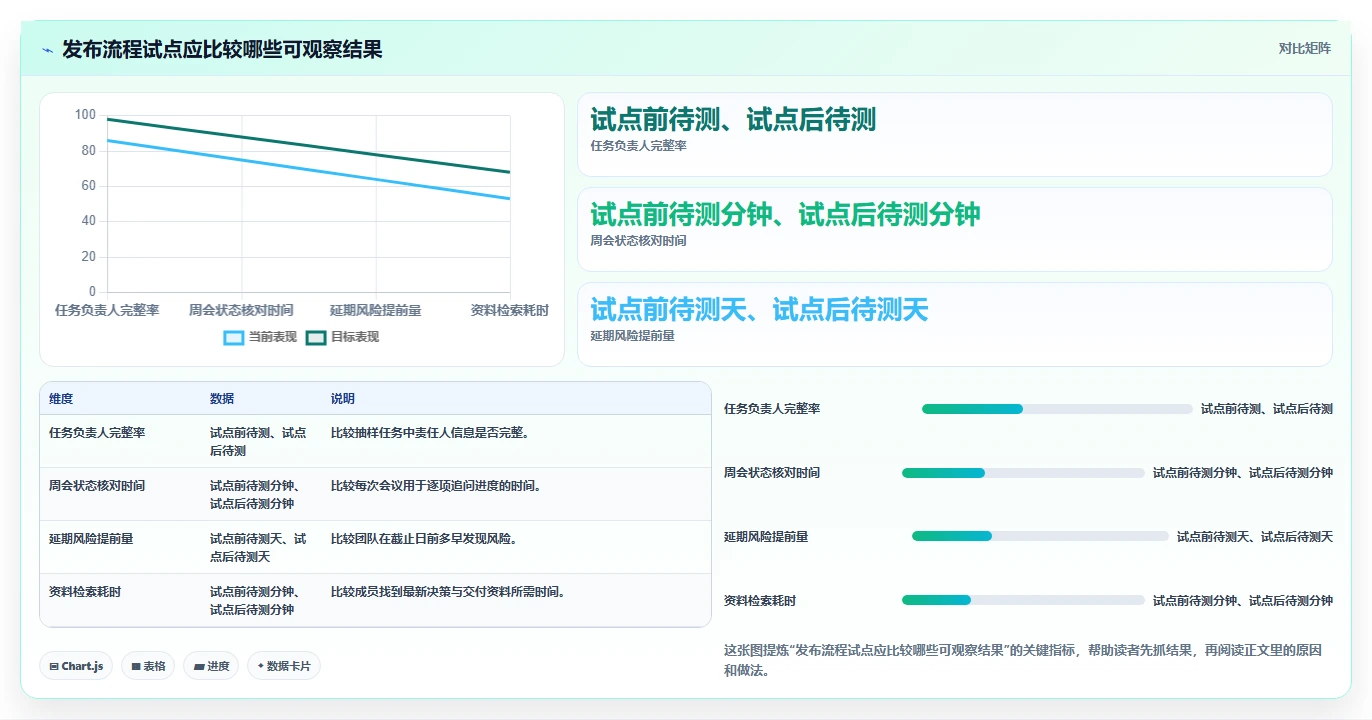The height and width of the screenshot is (720, 1372).
Task: Click the page title 发布流程试点应比较哪些可观察结果
Action: 222,50
